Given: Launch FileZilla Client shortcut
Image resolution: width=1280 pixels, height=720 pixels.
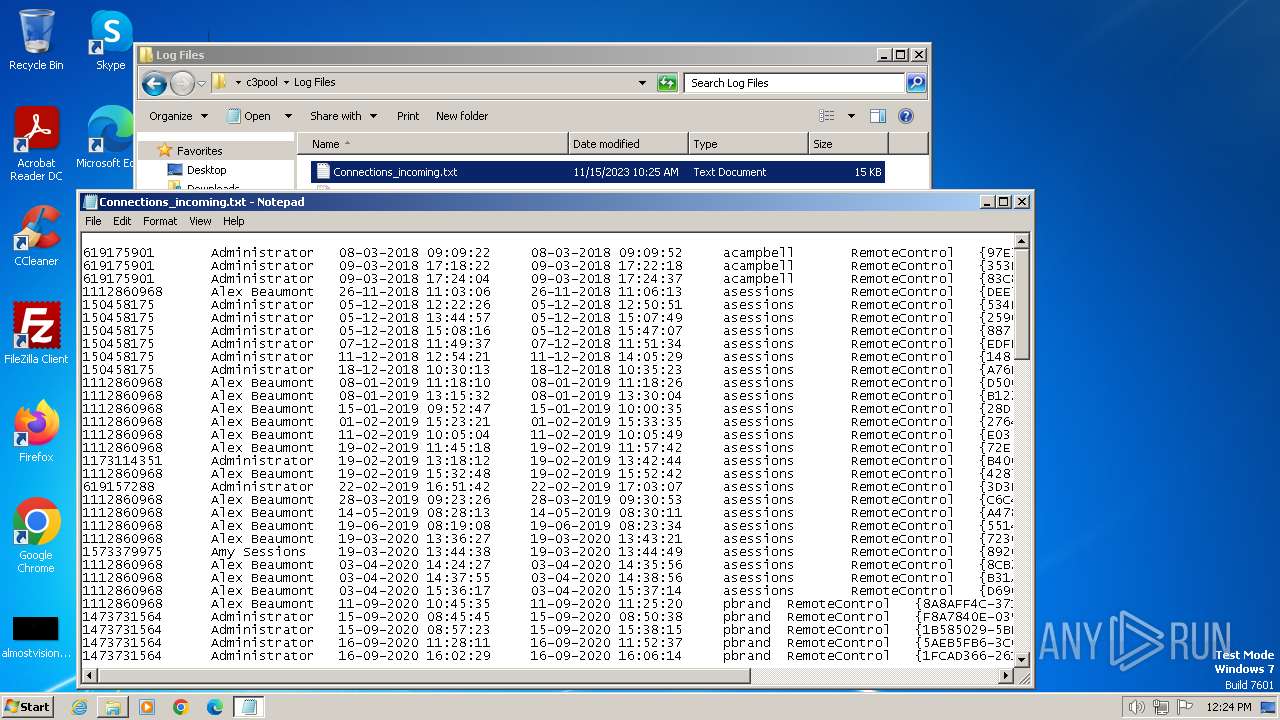Looking at the screenshot, I should coord(36,334).
